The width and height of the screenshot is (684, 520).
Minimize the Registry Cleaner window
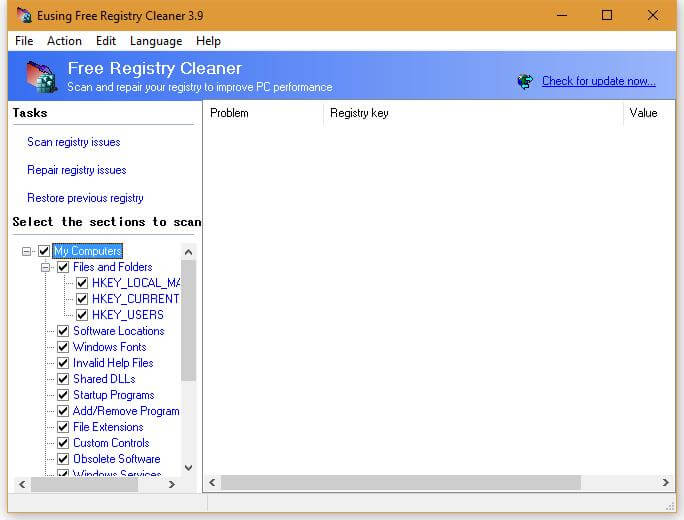(x=562, y=15)
